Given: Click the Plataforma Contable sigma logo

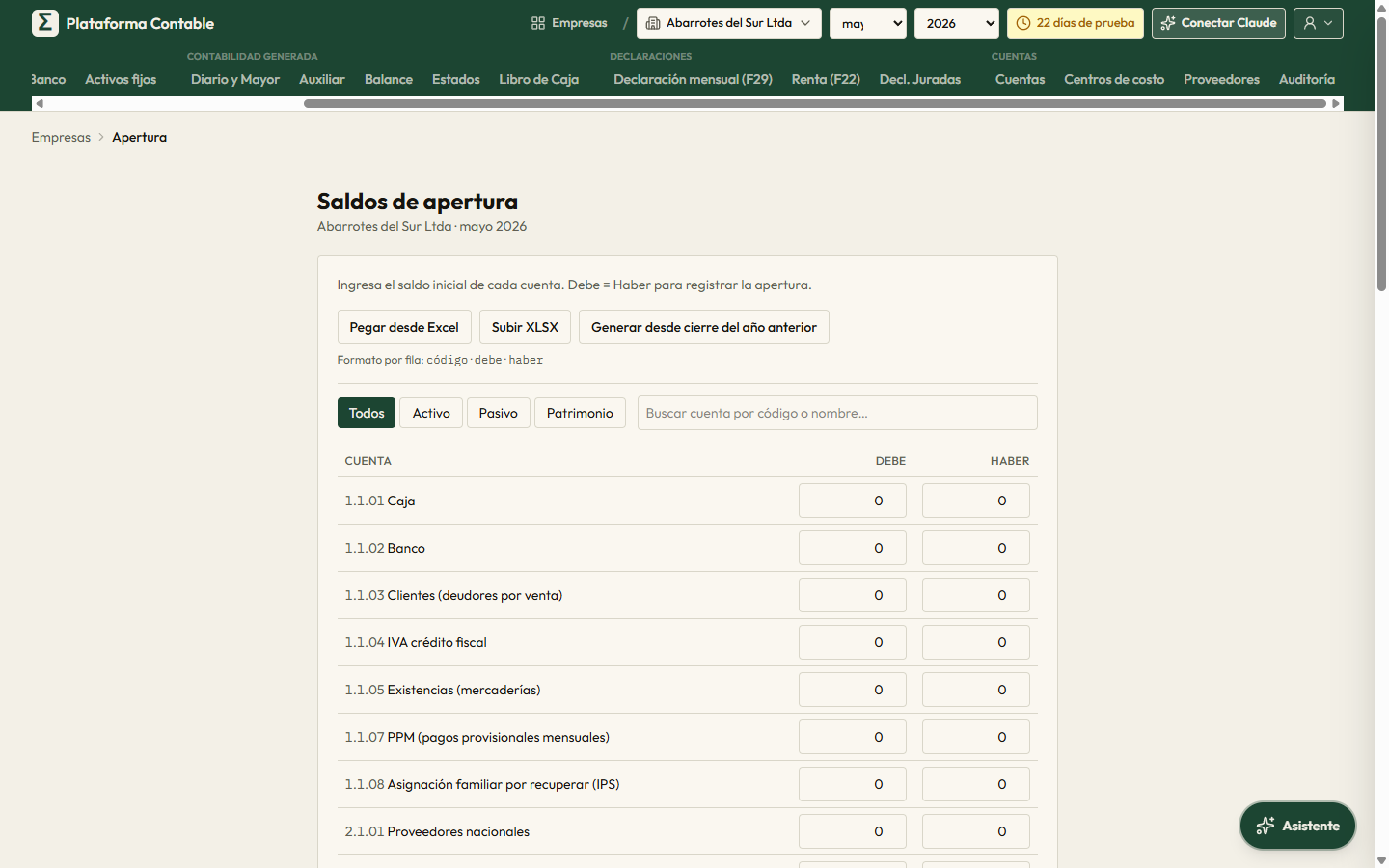Looking at the screenshot, I should (44, 23).
